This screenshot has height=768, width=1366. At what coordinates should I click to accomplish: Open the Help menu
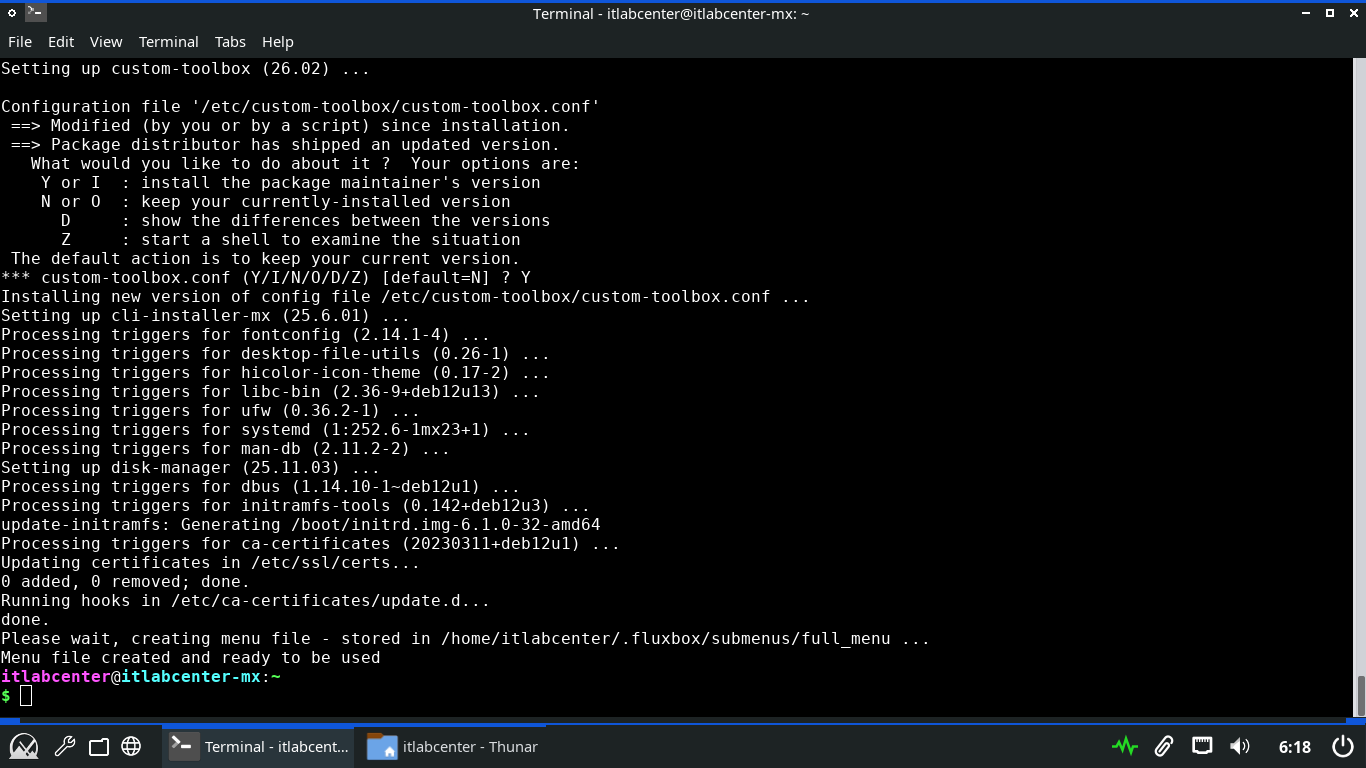[x=278, y=42]
